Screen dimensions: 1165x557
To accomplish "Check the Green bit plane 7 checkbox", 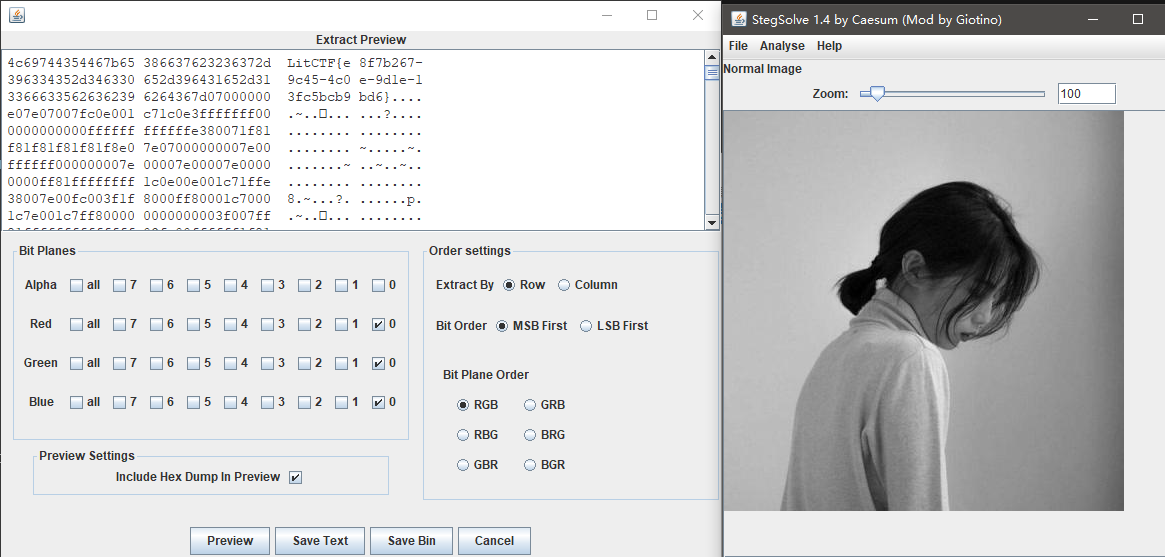I will click(x=119, y=364).
